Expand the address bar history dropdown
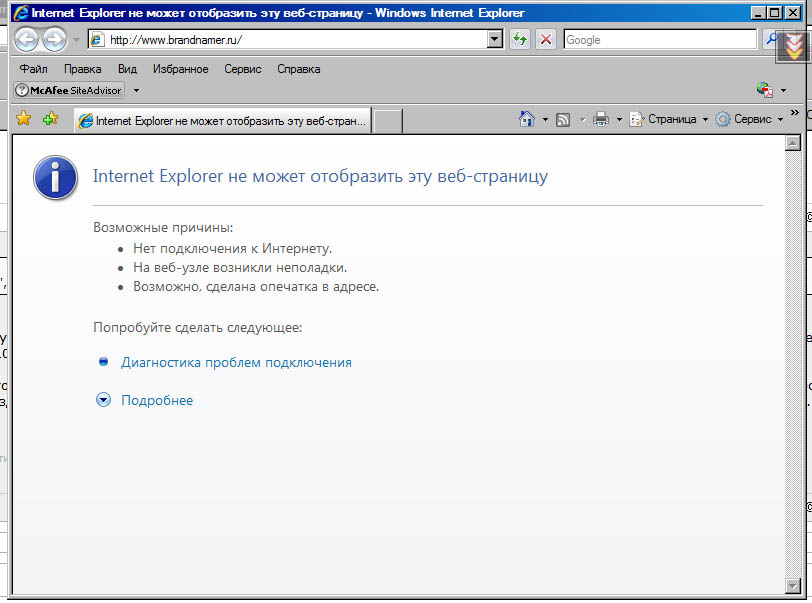Screen dimensions: 812x603 494,40
